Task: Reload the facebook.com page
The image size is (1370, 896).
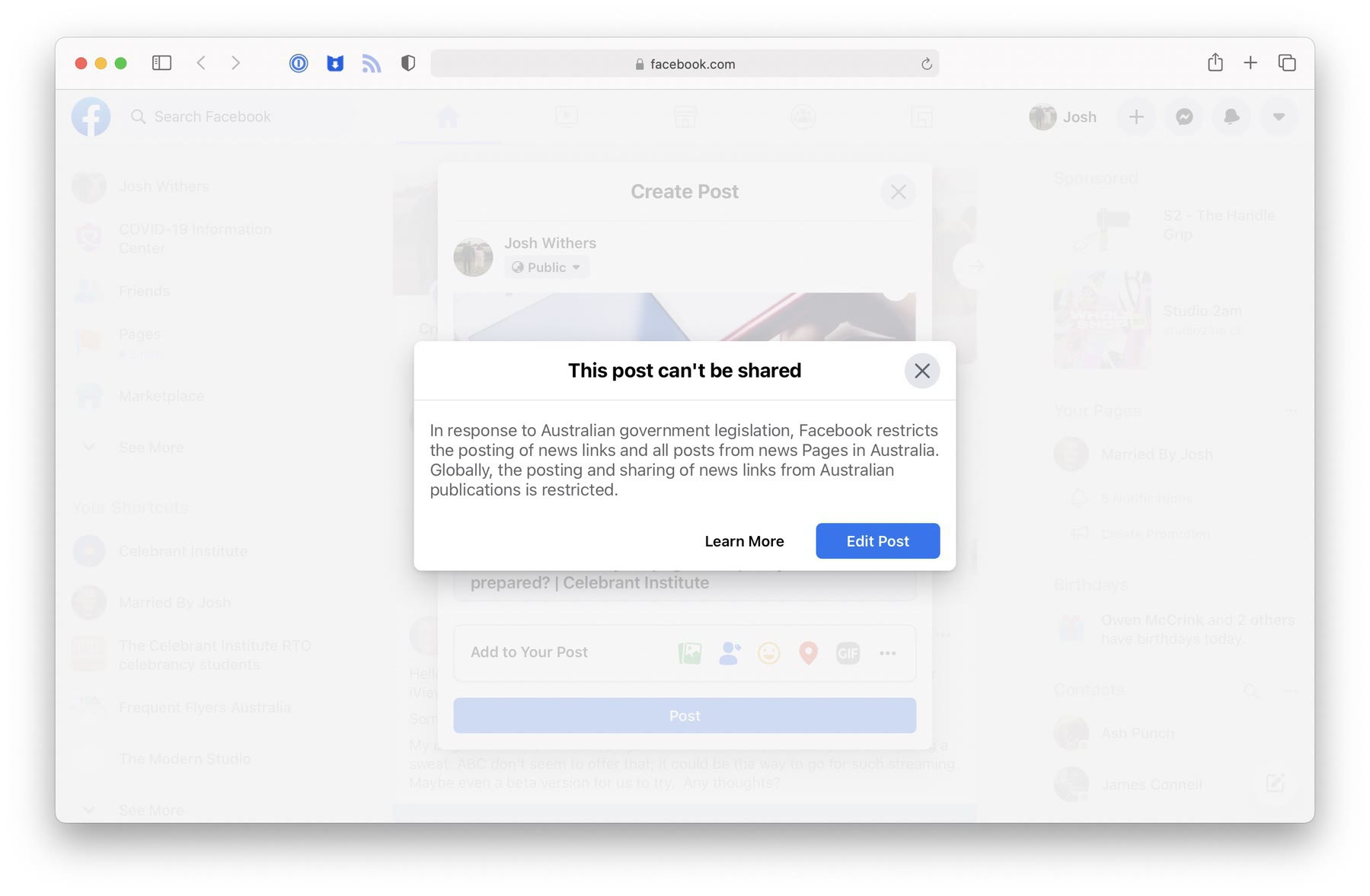Action: 926,64
